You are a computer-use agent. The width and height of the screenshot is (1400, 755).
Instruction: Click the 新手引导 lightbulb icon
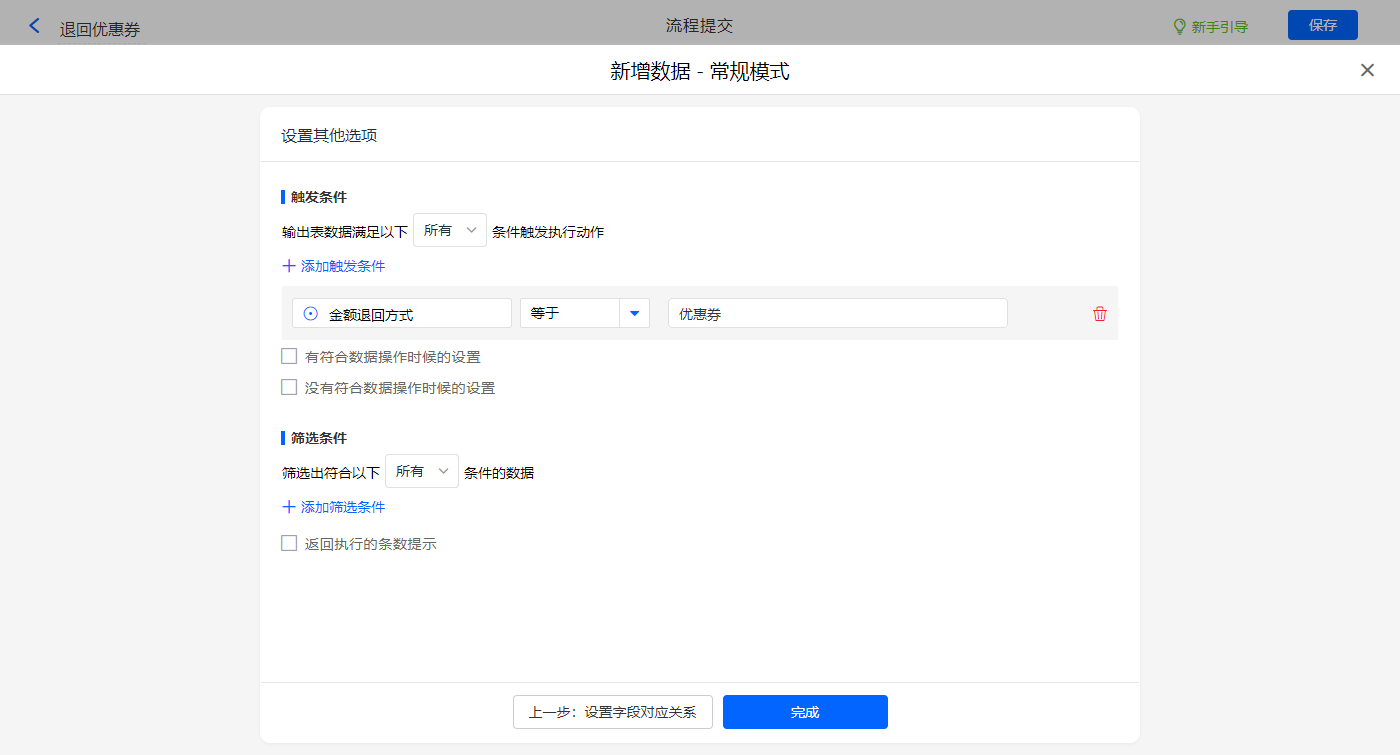pos(1179,26)
